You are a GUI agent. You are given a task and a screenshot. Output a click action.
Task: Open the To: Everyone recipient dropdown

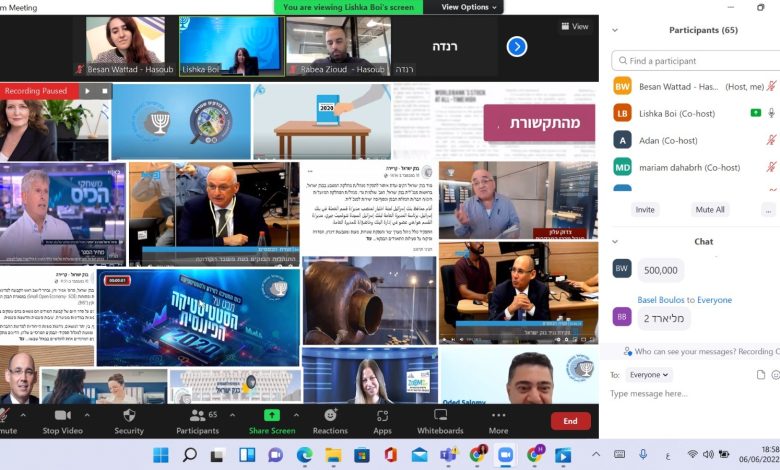coord(649,375)
